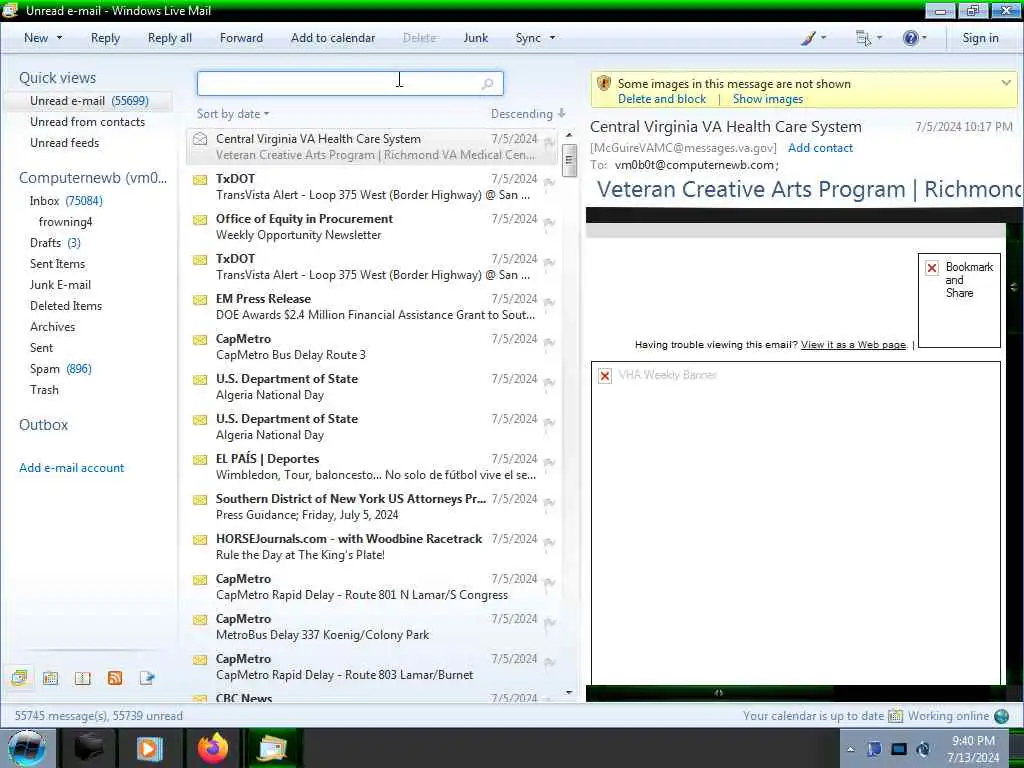Open the paintbrush colorize toolbar icon
The image size is (1024, 768).
click(x=808, y=38)
